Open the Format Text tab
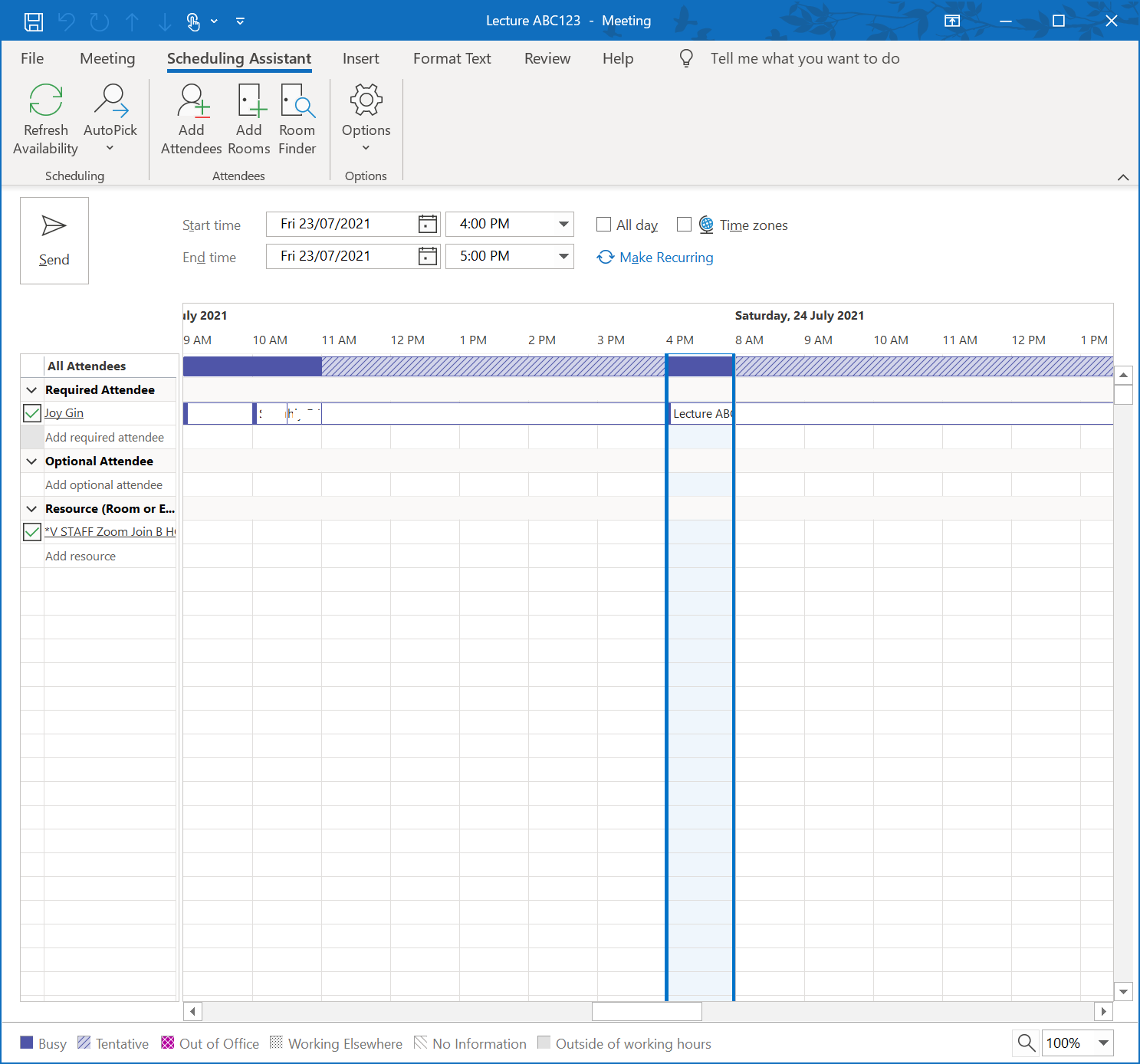Image resolution: width=1140 pixels, height=1064 pixels. (x=452, y=58)
